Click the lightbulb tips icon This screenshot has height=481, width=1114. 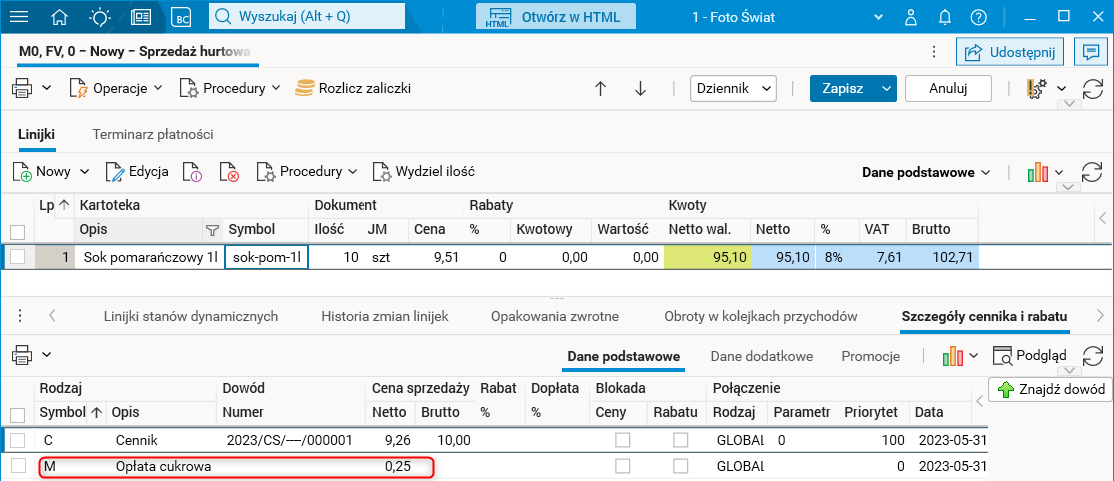click(x=100, y=16)
